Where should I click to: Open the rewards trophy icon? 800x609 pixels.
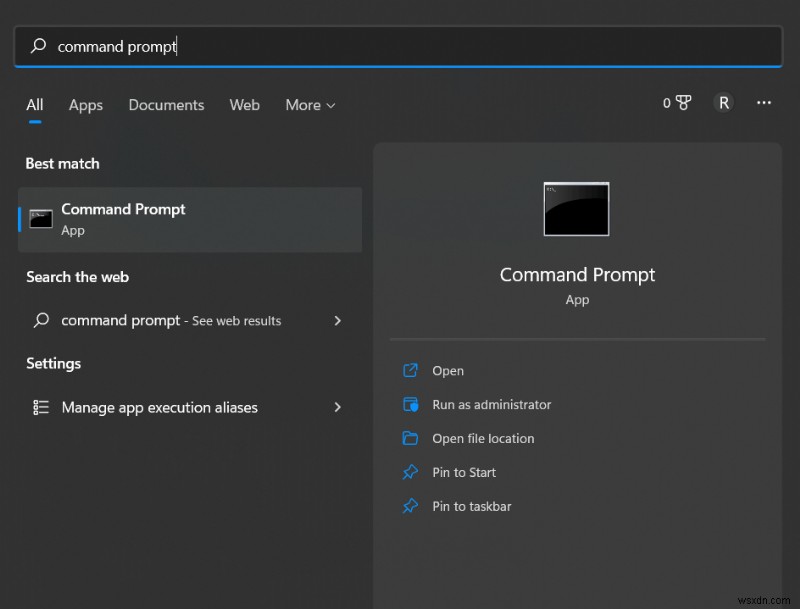[x=684, y=103]
